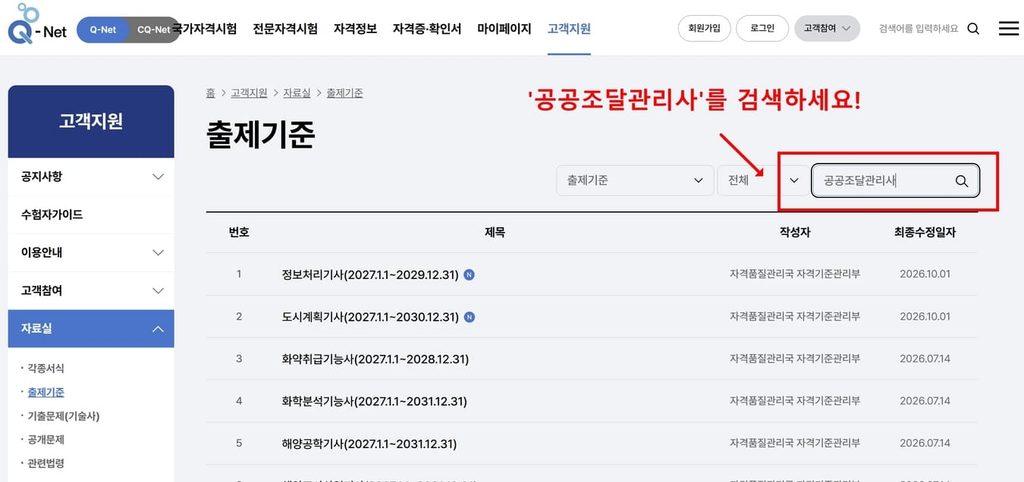Go to 고객지원 in breadcrumb
The height and width of the screenshot is (482, 1024).
click(x=249, y=93)
